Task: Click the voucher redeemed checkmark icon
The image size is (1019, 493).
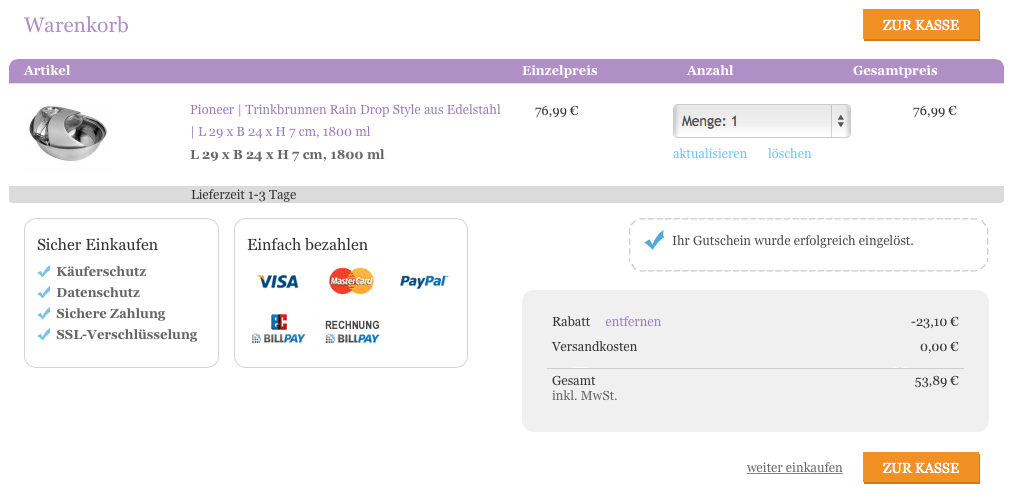Action: click(654, 240)
